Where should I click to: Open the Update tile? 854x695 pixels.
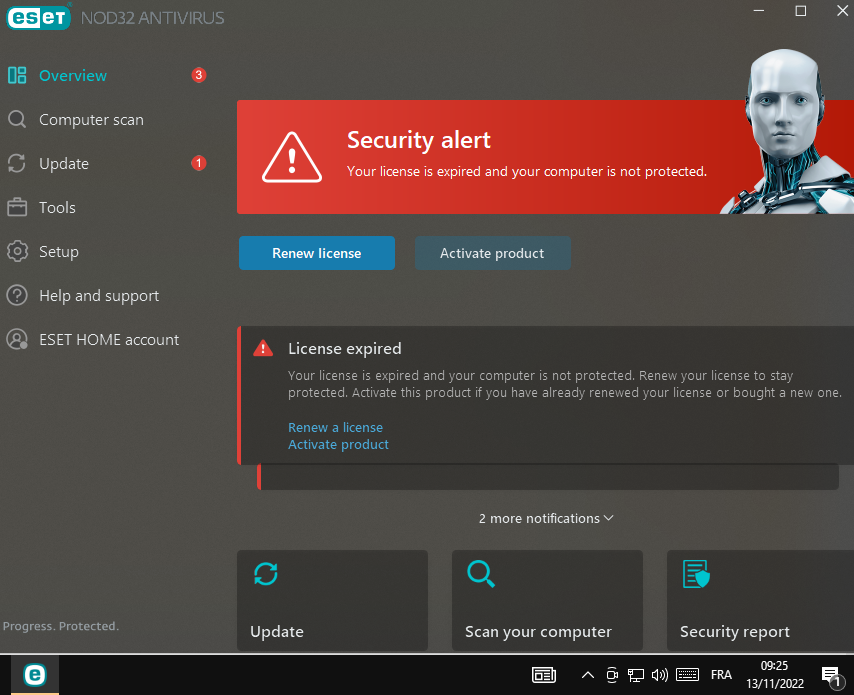332,600
